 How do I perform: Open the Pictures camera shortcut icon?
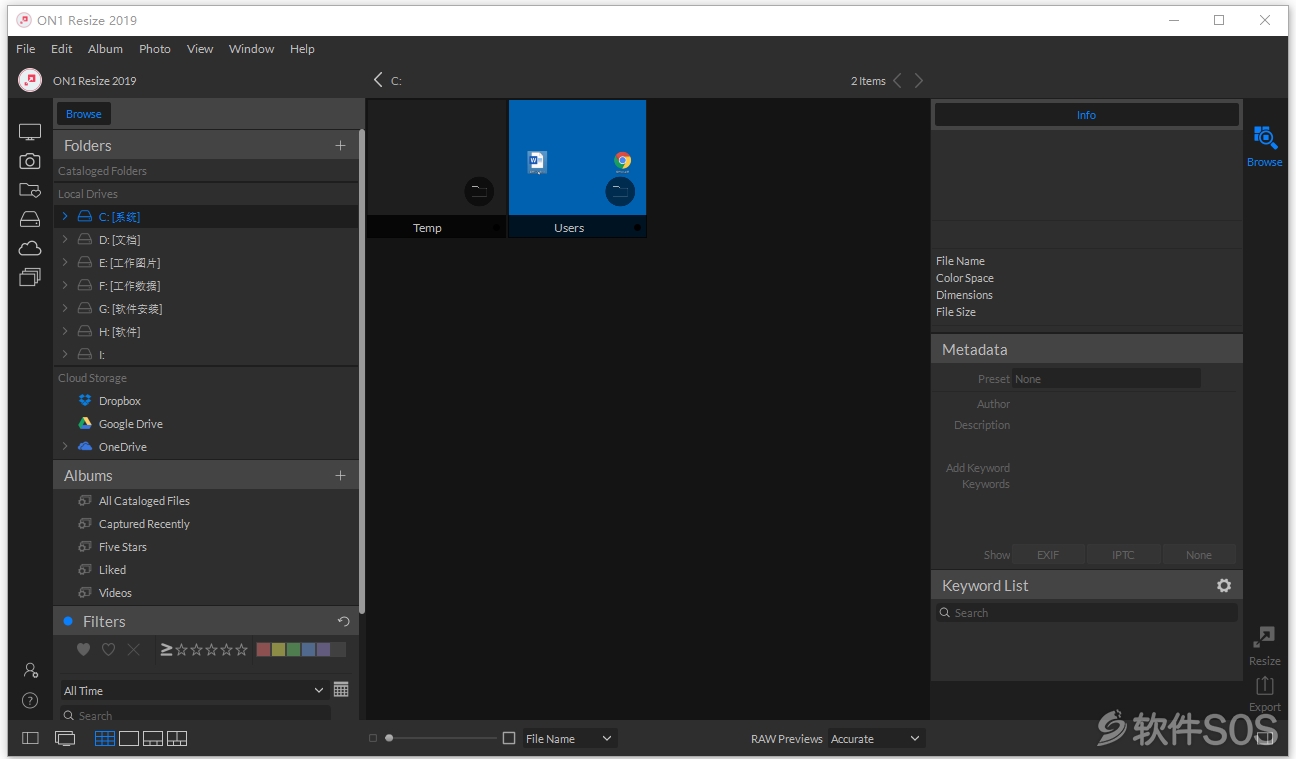point(30,161)
